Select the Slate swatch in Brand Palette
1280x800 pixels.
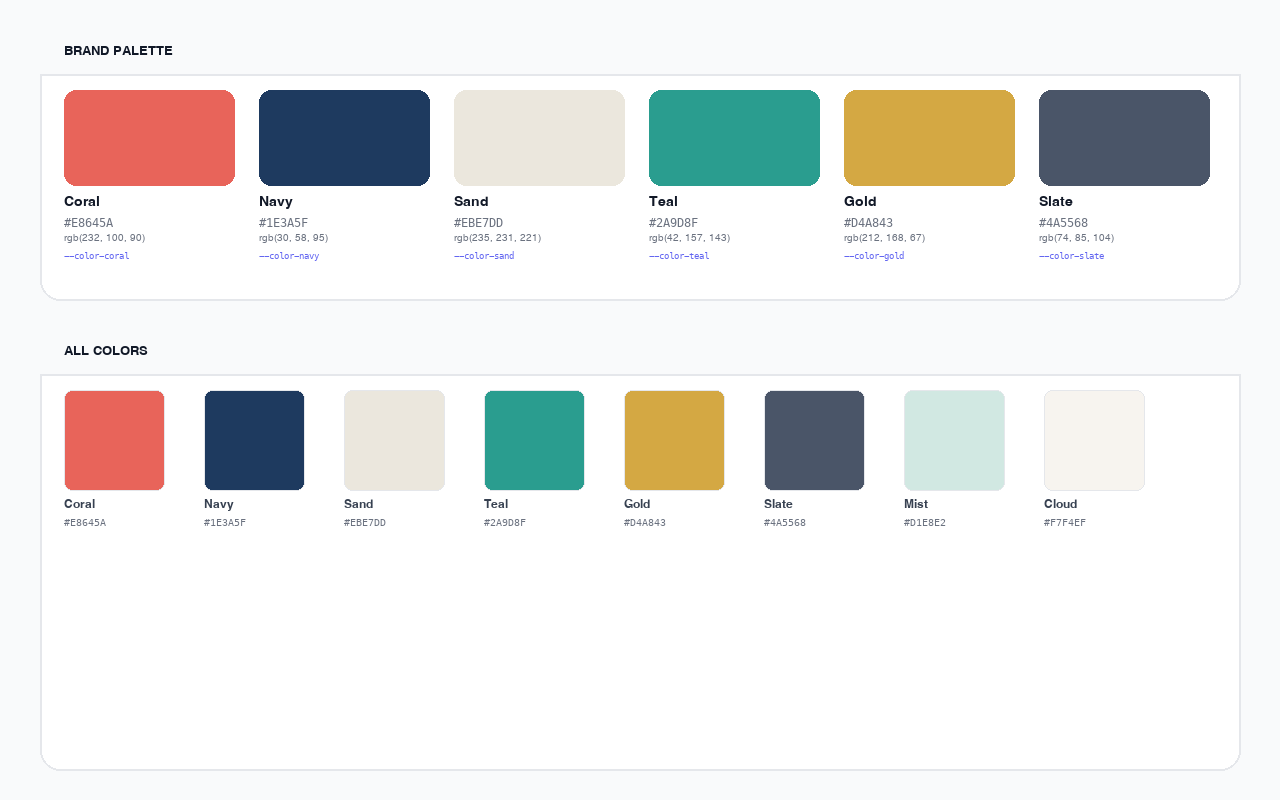(1124, 137)
